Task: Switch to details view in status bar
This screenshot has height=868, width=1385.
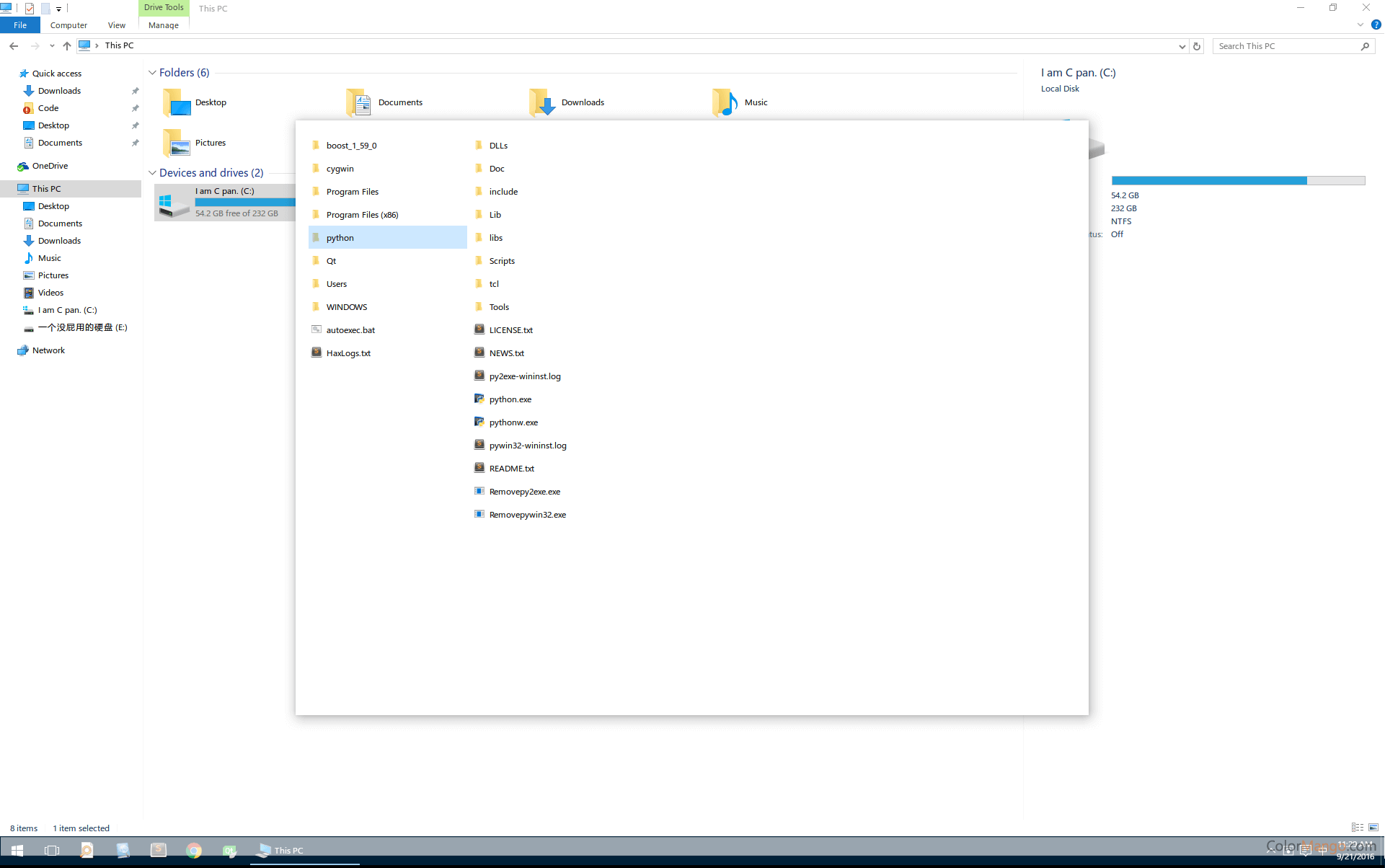Action: 1358,828
